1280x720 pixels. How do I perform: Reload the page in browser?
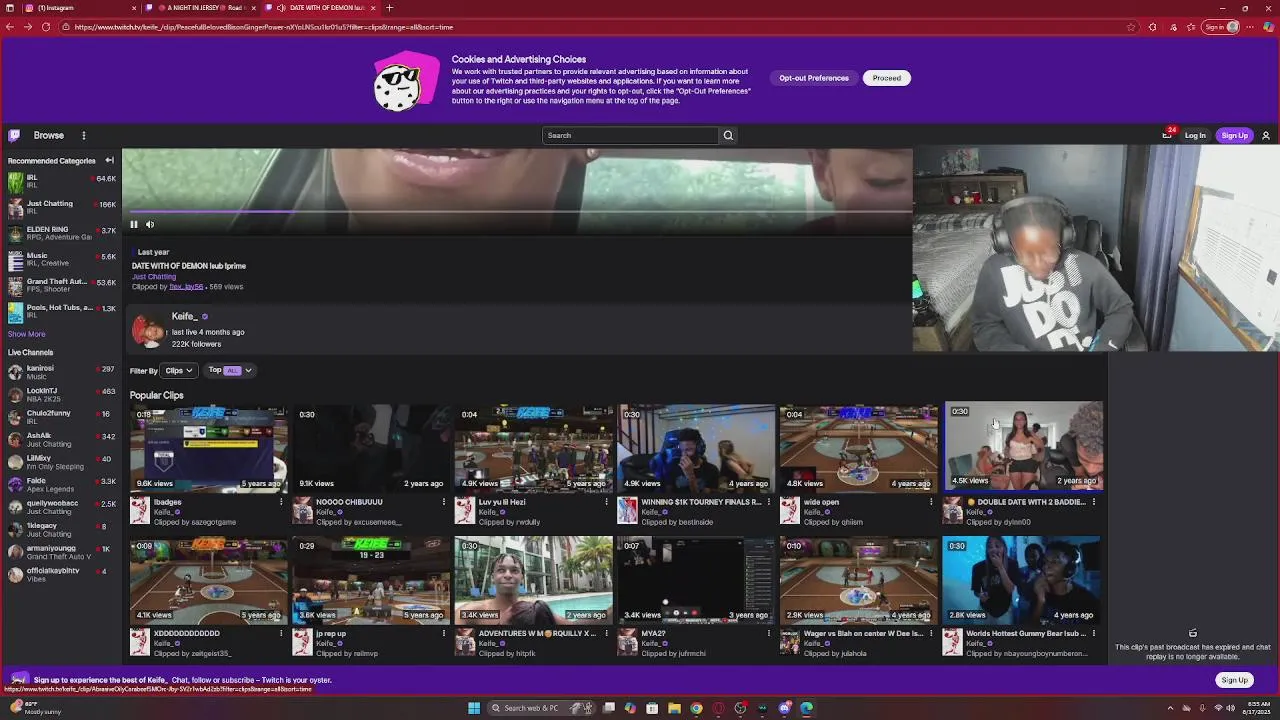[46, 27]
